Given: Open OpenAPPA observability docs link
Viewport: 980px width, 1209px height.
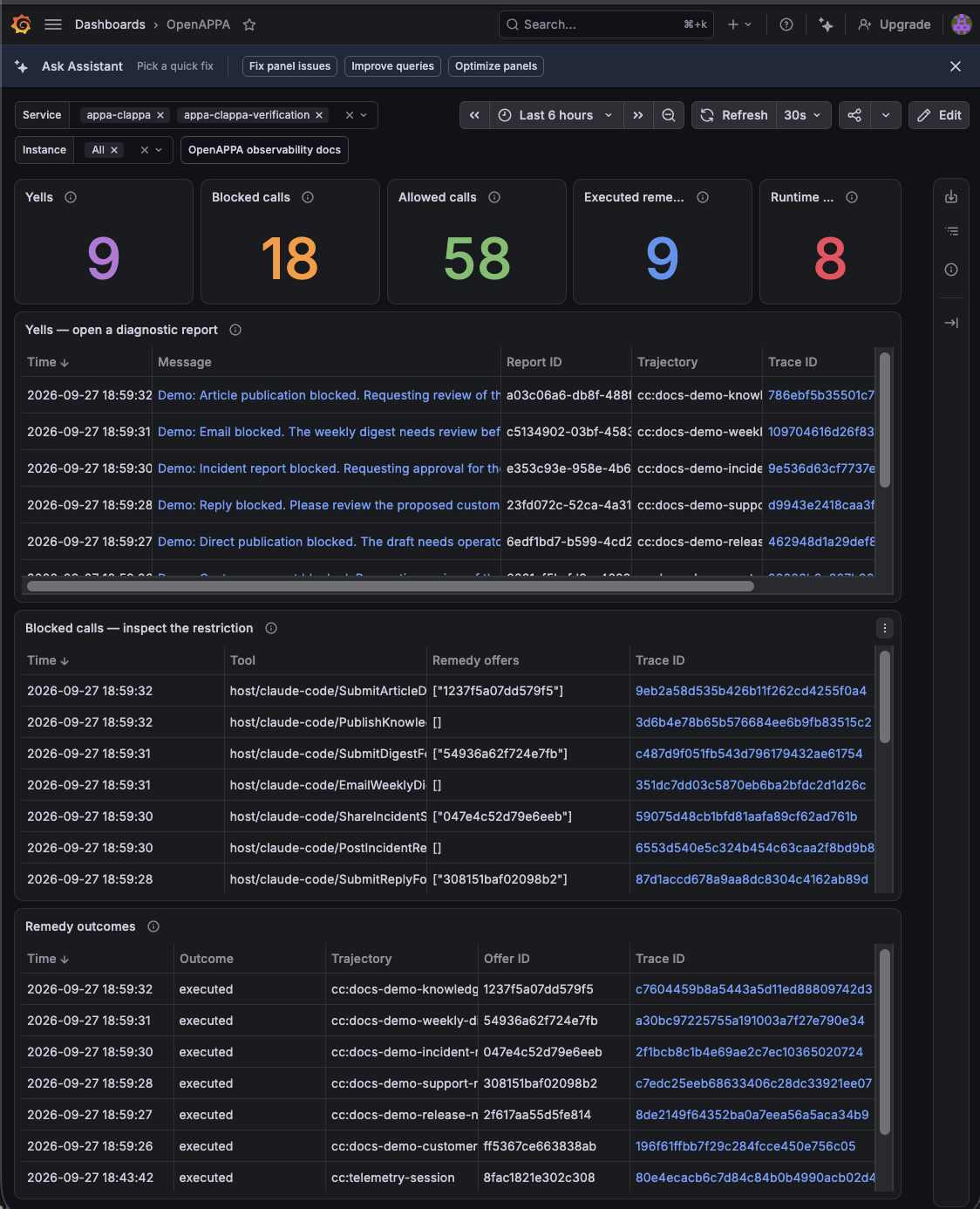Looking at the screenshot, I should [x=264, y=150].
